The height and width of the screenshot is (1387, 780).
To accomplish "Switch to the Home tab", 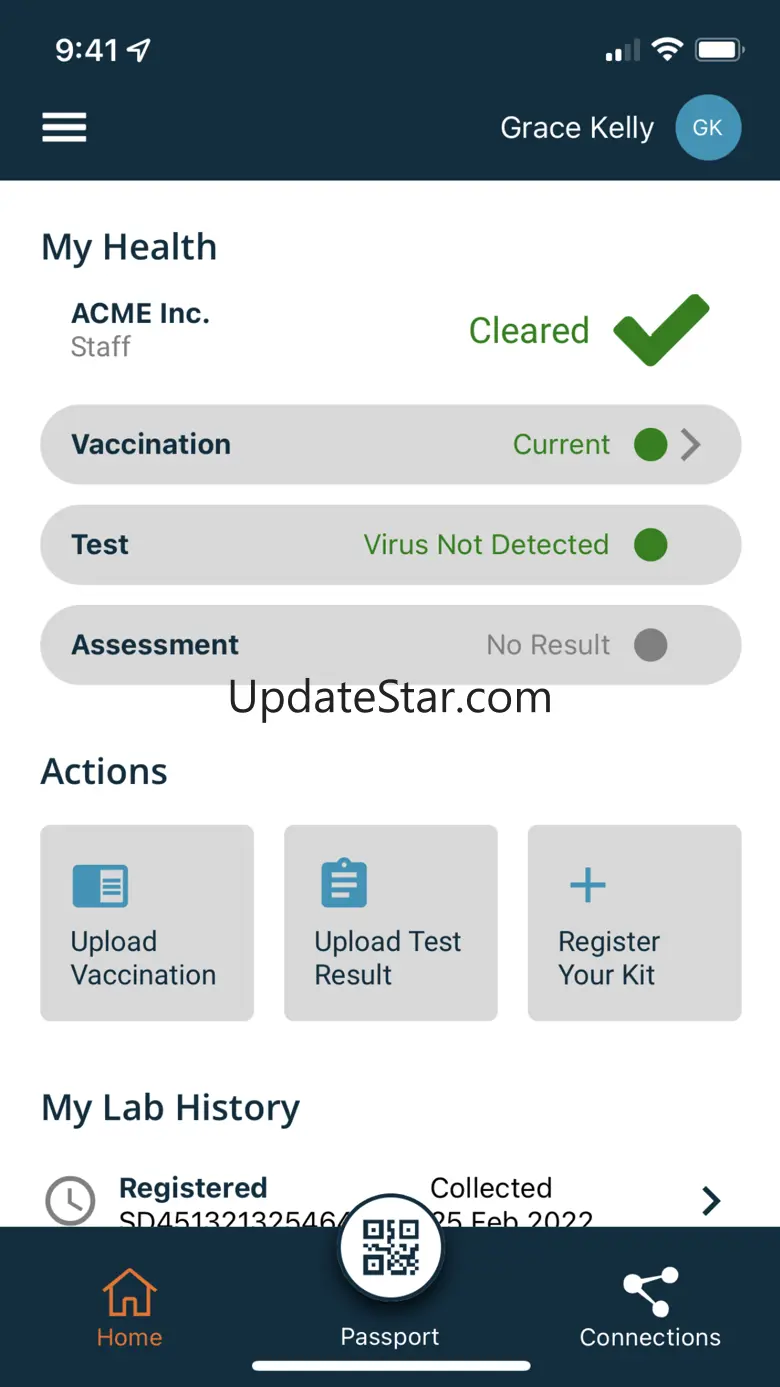I will pyautogui.click(x=130, y=1307).
